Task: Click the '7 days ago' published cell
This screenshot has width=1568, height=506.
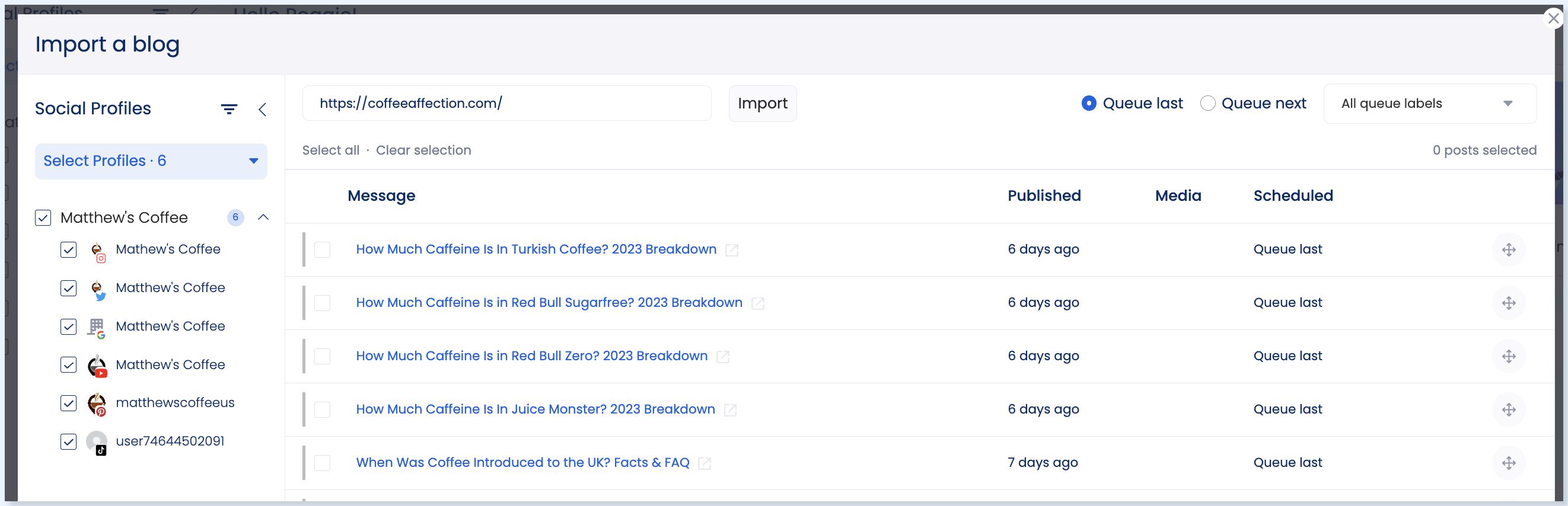Action: tap(1043, 463)
